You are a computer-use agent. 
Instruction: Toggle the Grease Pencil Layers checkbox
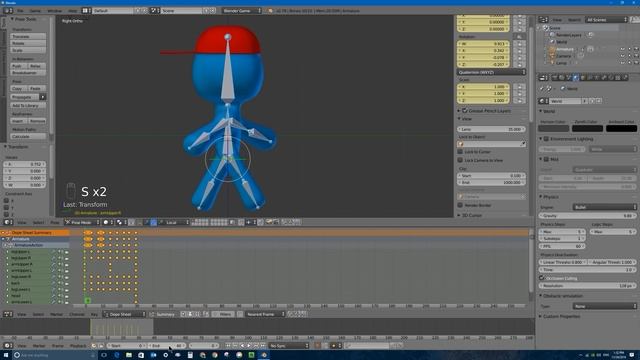tap(464, 111)
